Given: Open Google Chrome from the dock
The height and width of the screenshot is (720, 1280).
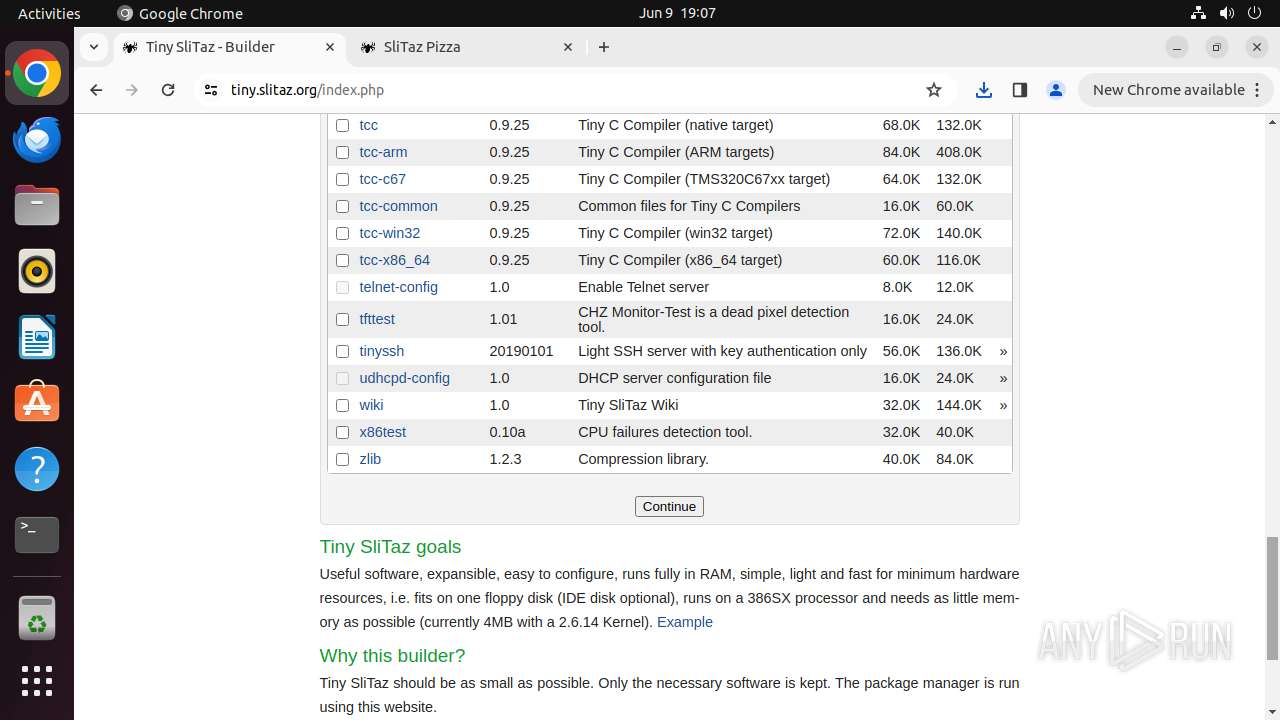Looking at the screenshot, I should pos(37,74).
